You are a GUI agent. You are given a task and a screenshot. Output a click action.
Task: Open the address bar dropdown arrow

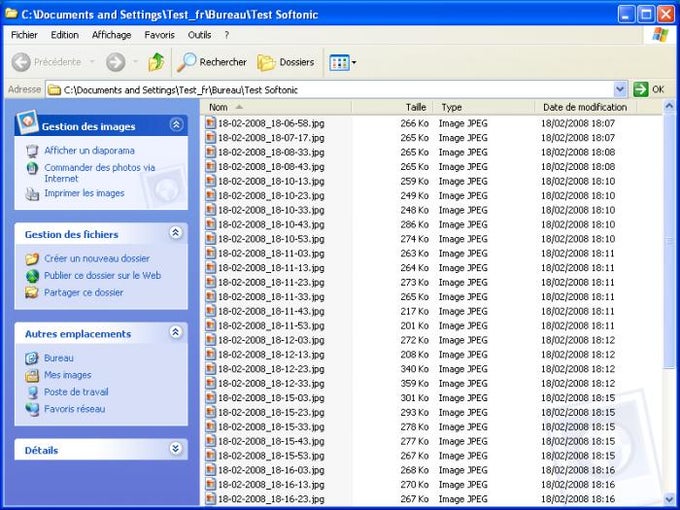tap(620, 89)
